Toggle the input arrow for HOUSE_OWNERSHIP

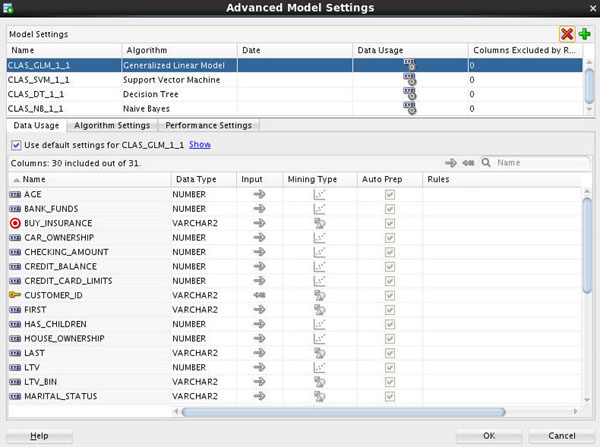pos(259,338)
